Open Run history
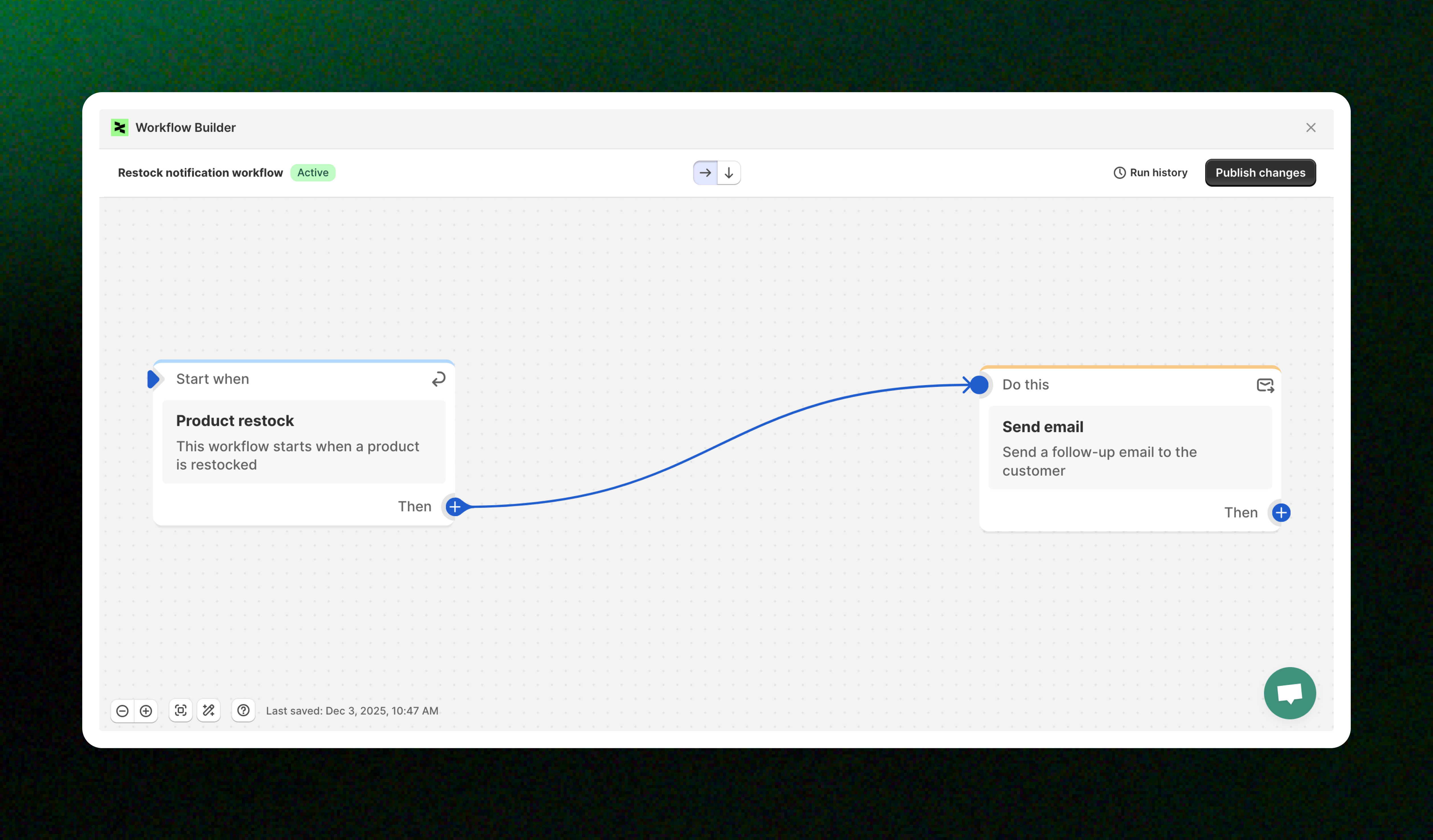This screenshot has height=840, width=1433. coord(1150,173)
